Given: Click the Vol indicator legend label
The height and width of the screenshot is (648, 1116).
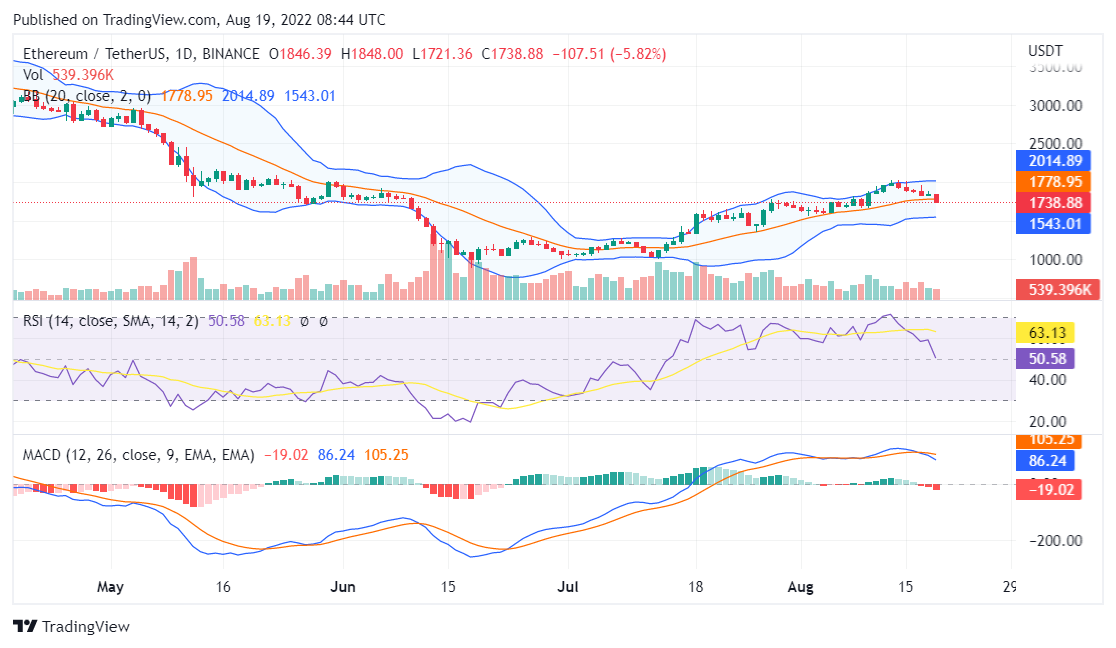Looking at the screenshot, I should (33, 74).
